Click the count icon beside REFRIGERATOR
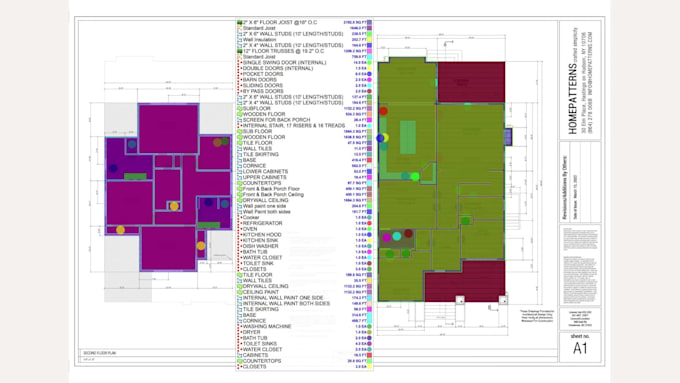Viewport: 680px width, 383px height. tap(239, 223)
